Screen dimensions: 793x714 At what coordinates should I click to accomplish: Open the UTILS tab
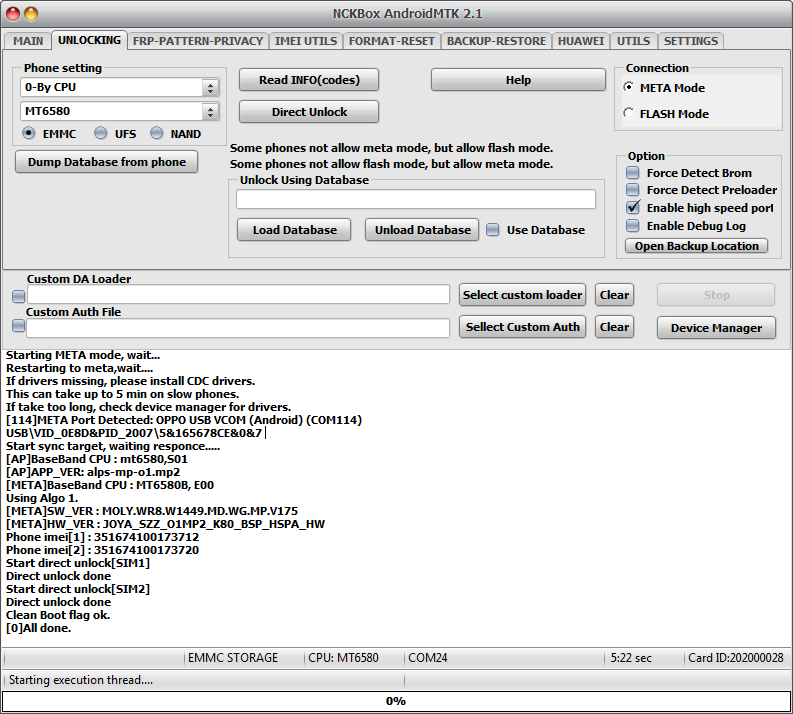coord(633,41)
